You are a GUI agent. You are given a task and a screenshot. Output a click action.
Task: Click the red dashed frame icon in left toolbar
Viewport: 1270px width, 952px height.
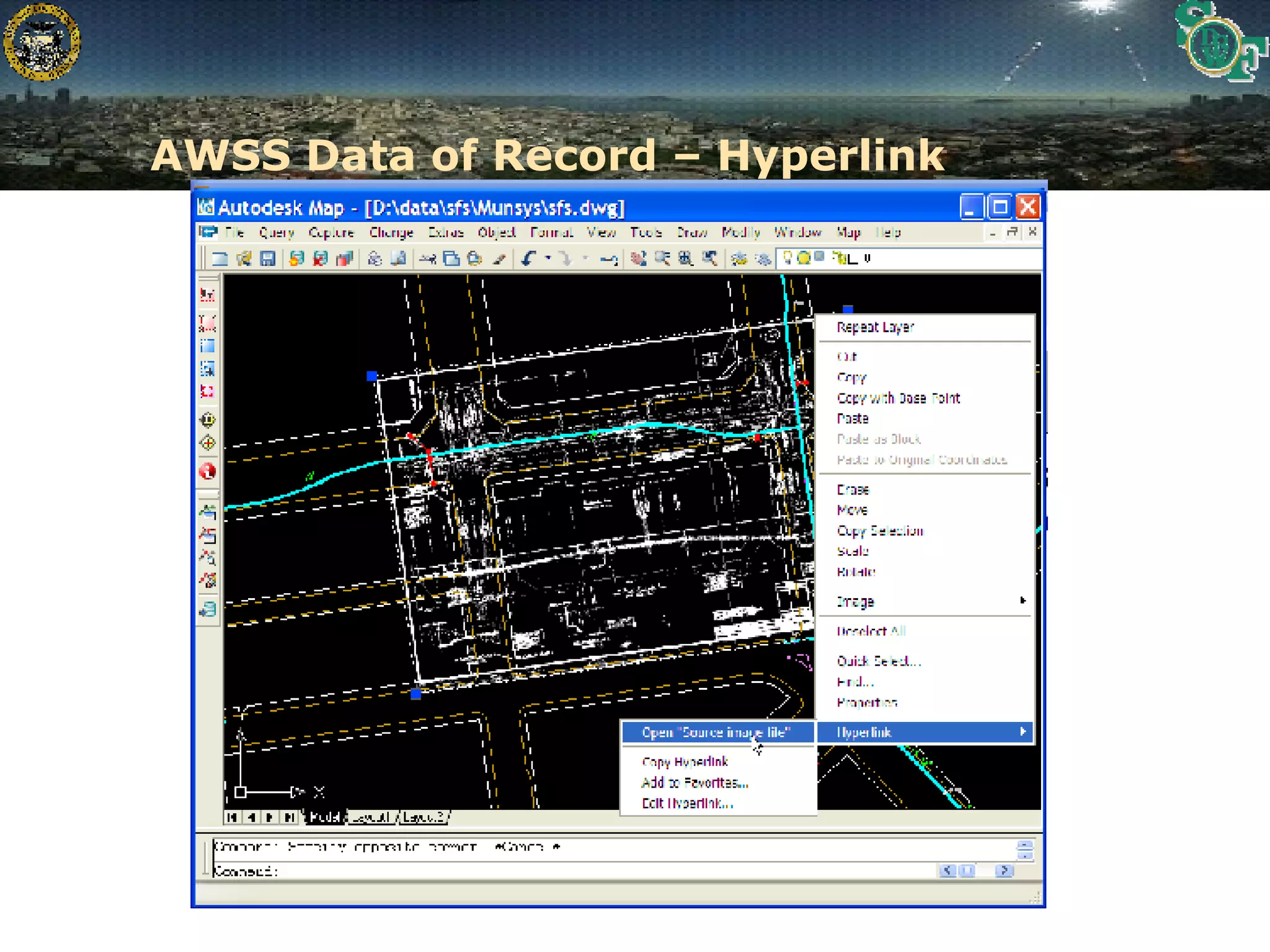(x=208, y=392)
